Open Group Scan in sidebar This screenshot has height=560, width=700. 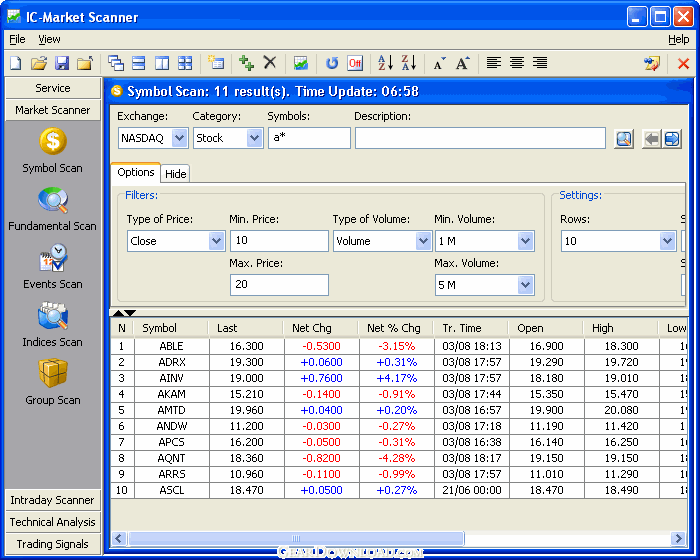[x=53, y=382]
